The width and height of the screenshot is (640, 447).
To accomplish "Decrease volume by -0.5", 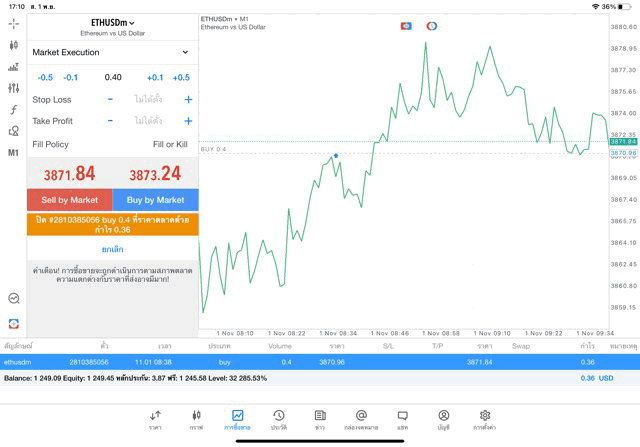I will click(45, 77).
